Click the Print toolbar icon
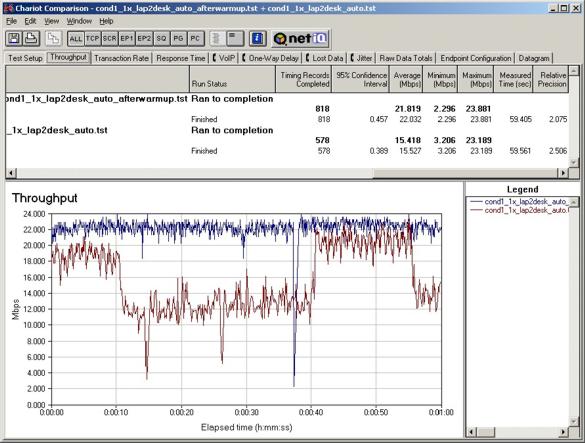The width and height of the screenshot is (585, 443). pos(31,38)
